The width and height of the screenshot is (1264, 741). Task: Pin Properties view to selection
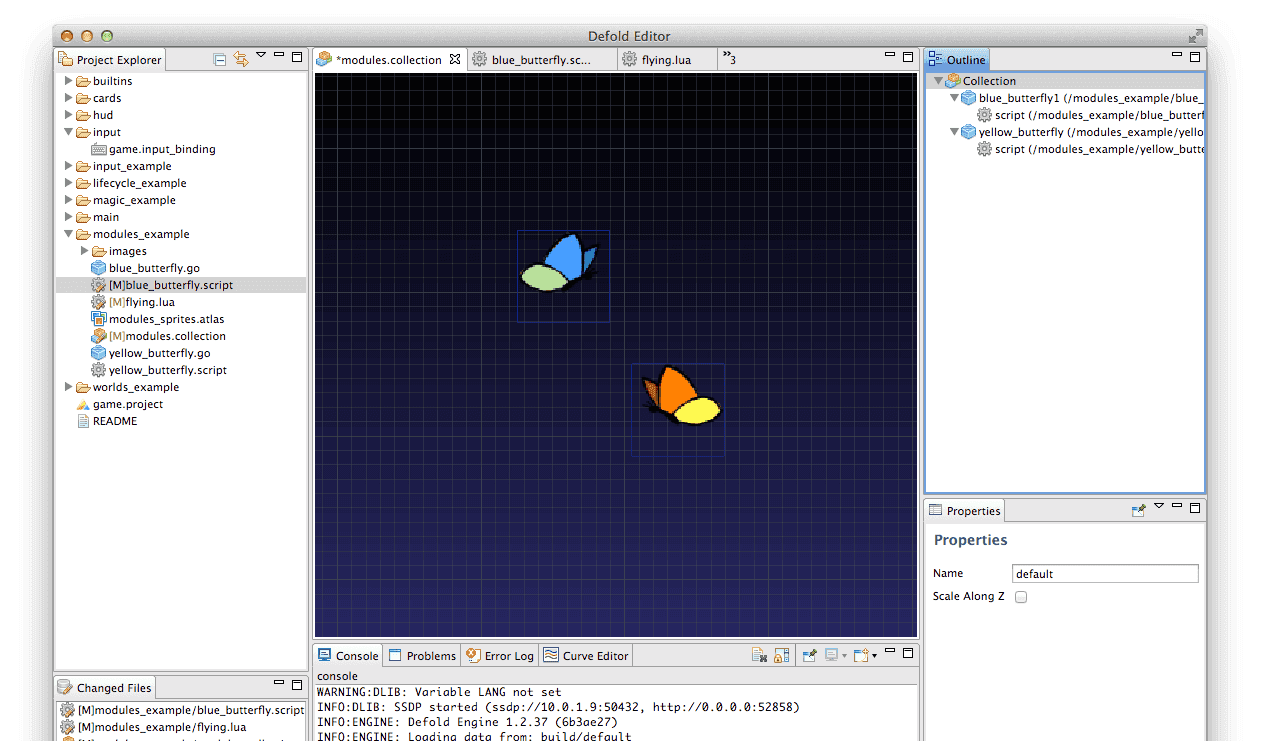1138,510
